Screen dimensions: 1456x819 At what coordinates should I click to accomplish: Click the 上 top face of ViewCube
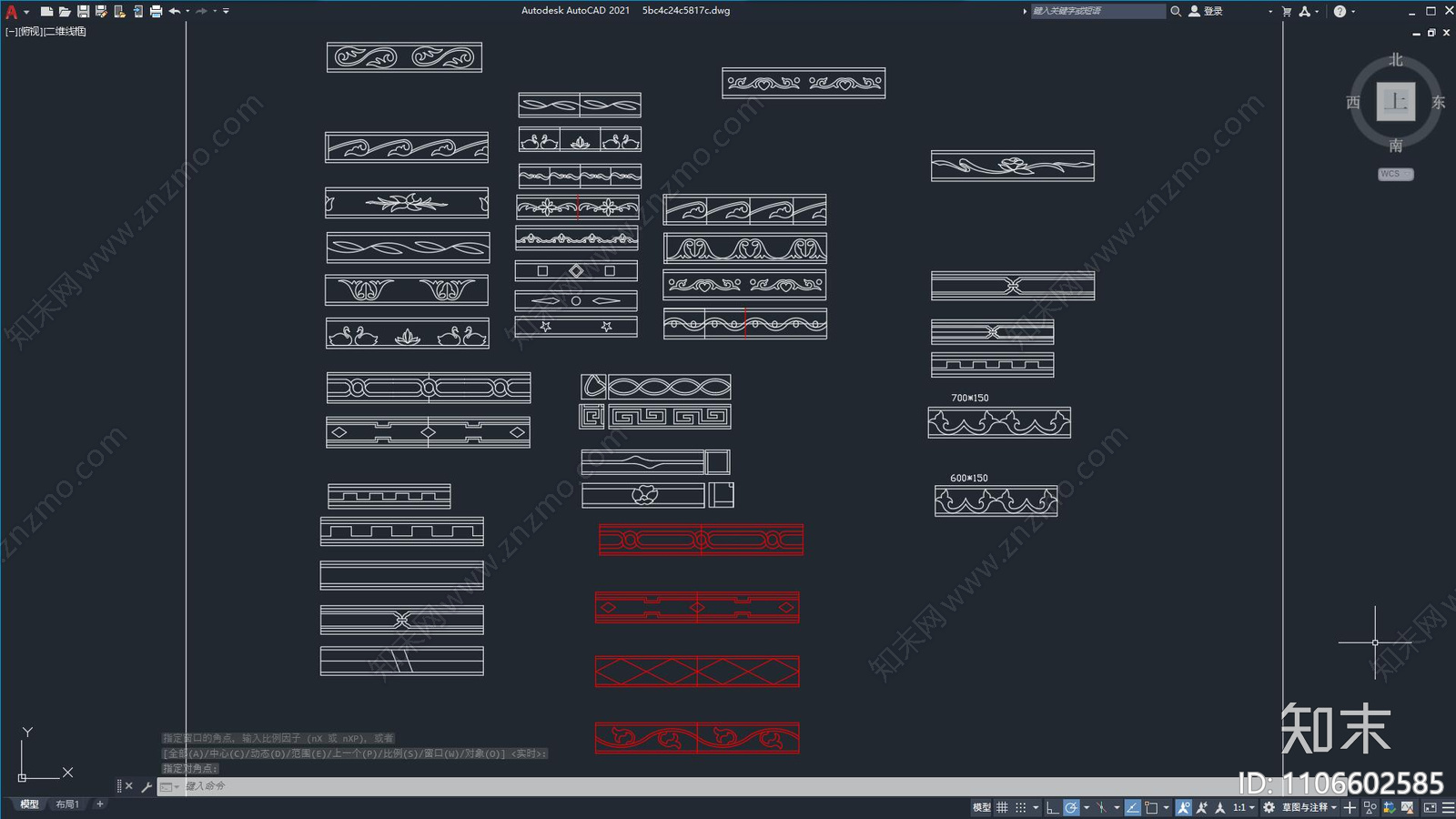[x=1395, y=101]
